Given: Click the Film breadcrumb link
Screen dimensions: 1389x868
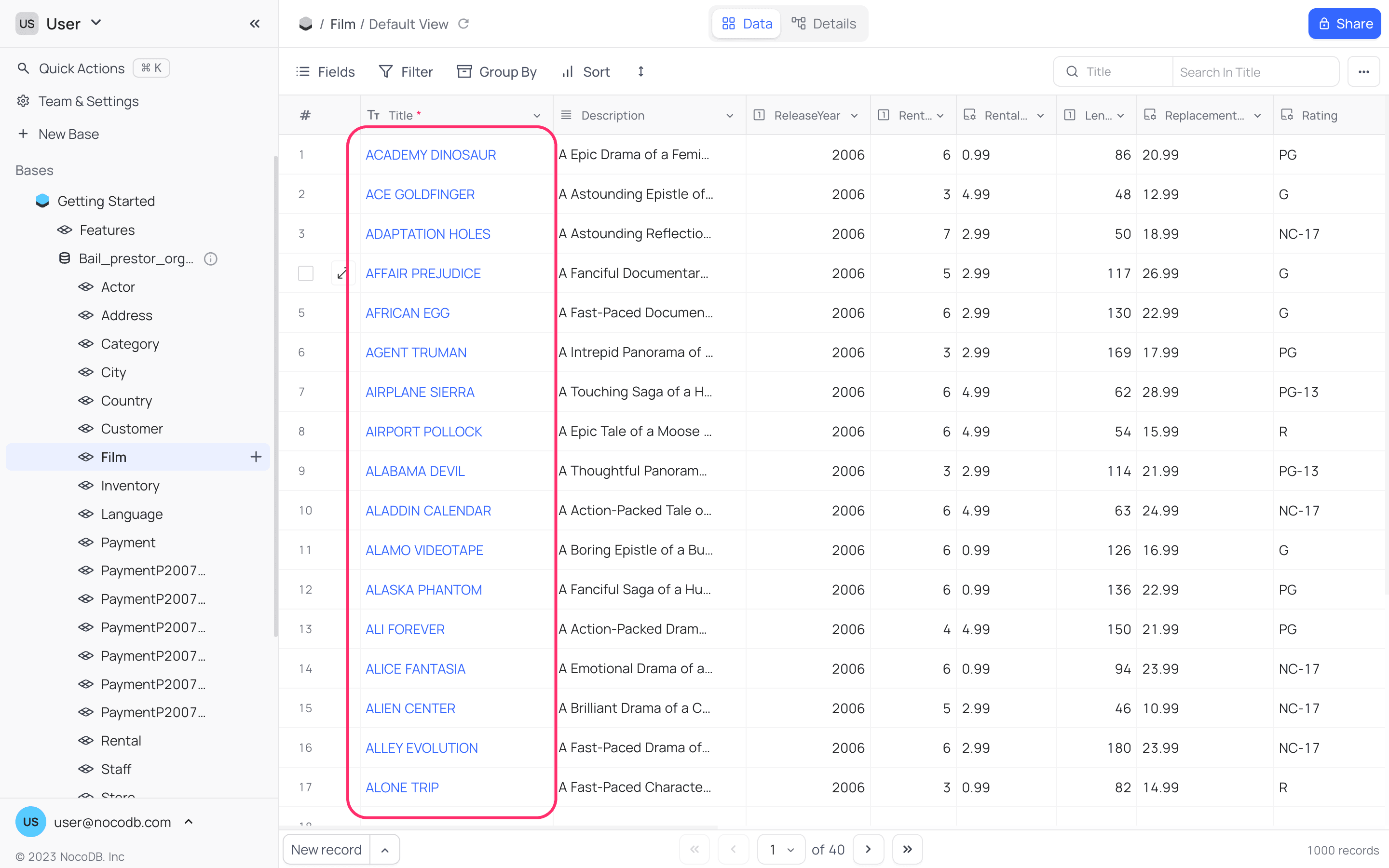Looking at the screenshot, I should click(x=342, y=24).
